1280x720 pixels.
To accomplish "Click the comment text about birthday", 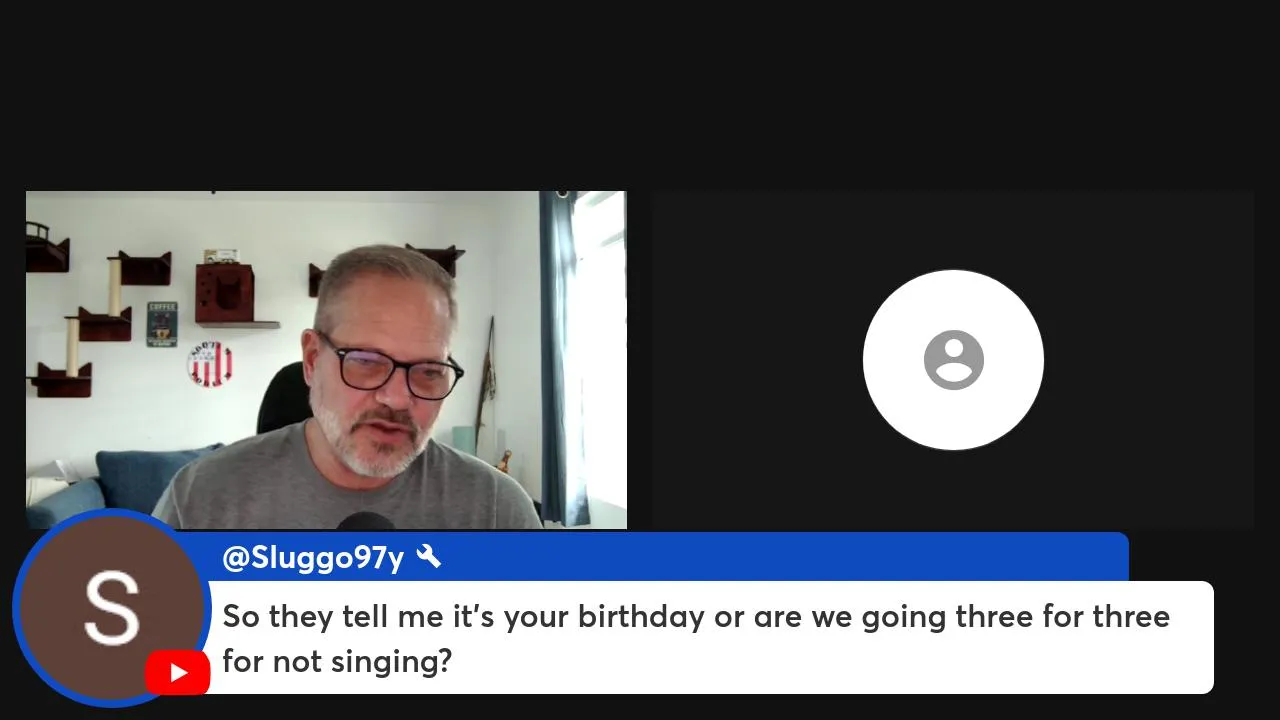I will pos(696,638).
